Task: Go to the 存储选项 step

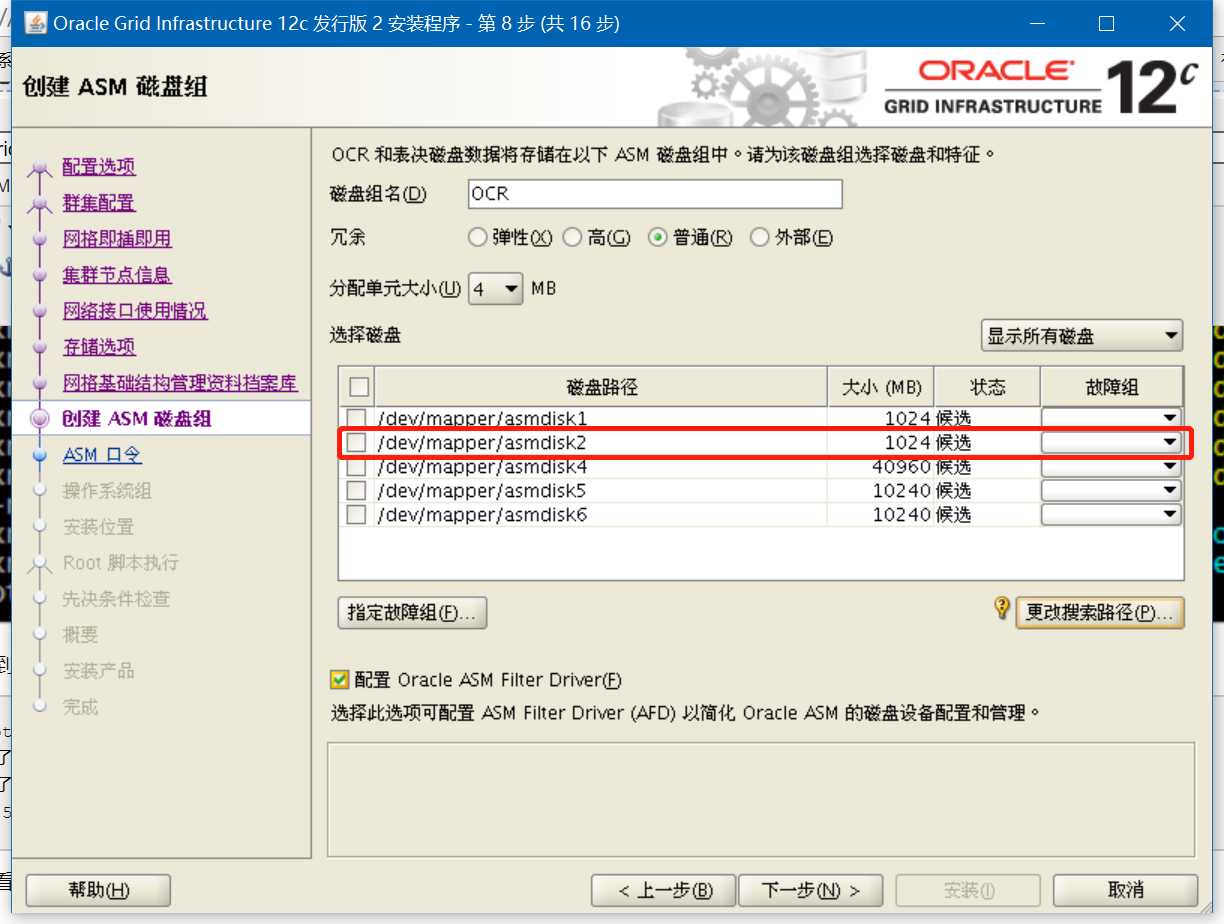Action: point(99,347)
